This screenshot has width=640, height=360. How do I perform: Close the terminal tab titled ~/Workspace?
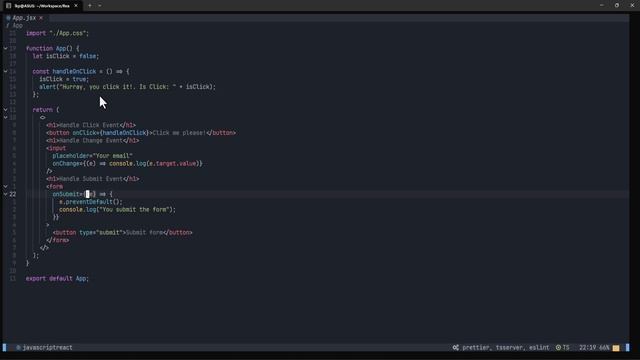[76, 6]
